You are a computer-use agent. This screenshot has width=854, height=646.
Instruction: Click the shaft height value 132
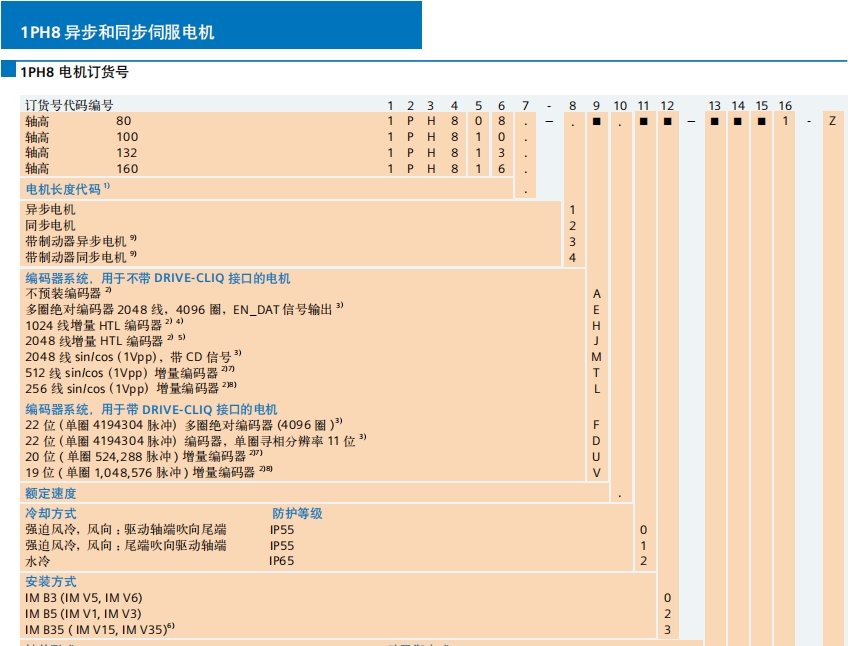point(127,153)
